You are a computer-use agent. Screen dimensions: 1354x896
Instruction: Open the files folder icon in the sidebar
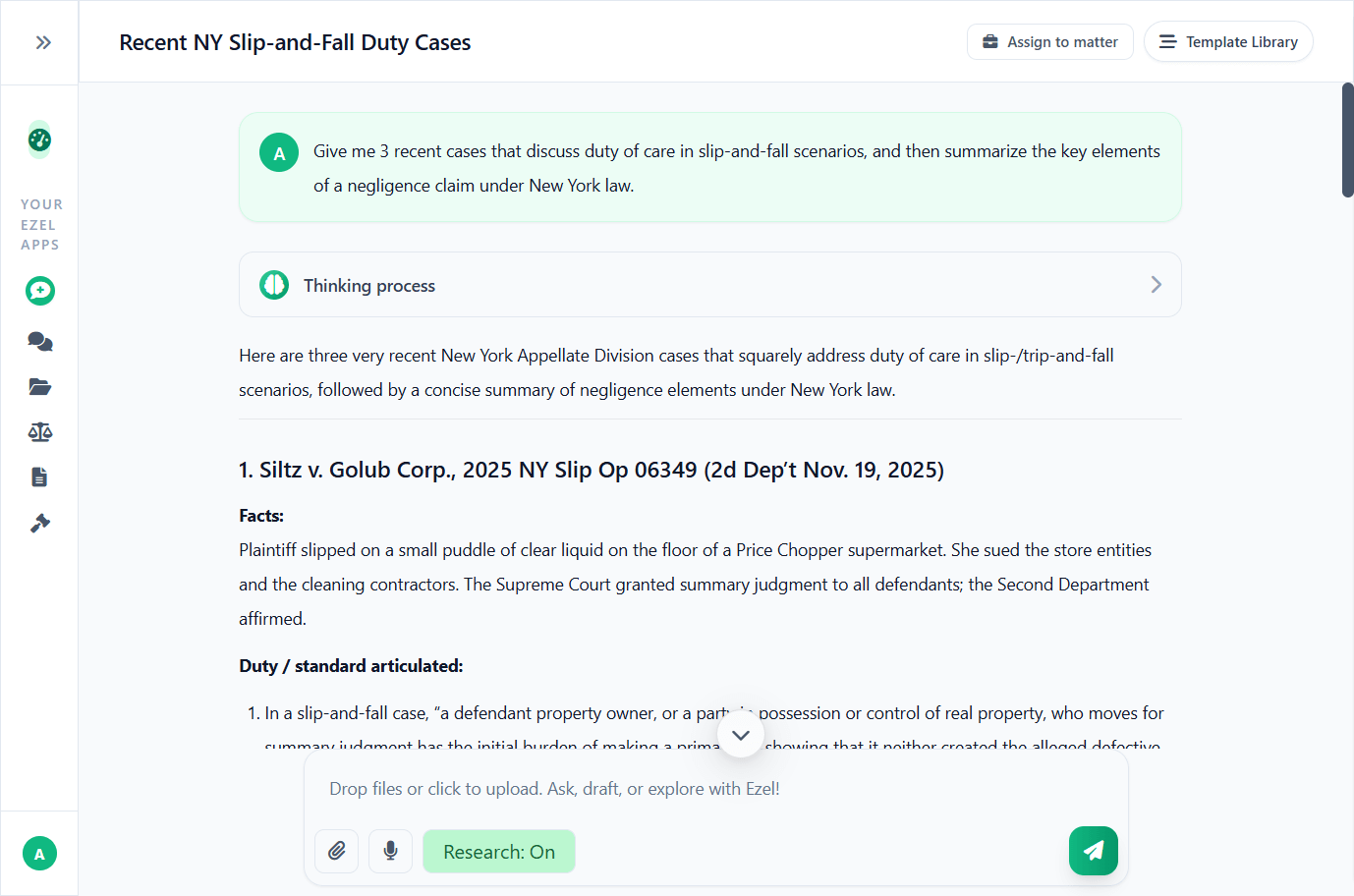pos(39,386)
